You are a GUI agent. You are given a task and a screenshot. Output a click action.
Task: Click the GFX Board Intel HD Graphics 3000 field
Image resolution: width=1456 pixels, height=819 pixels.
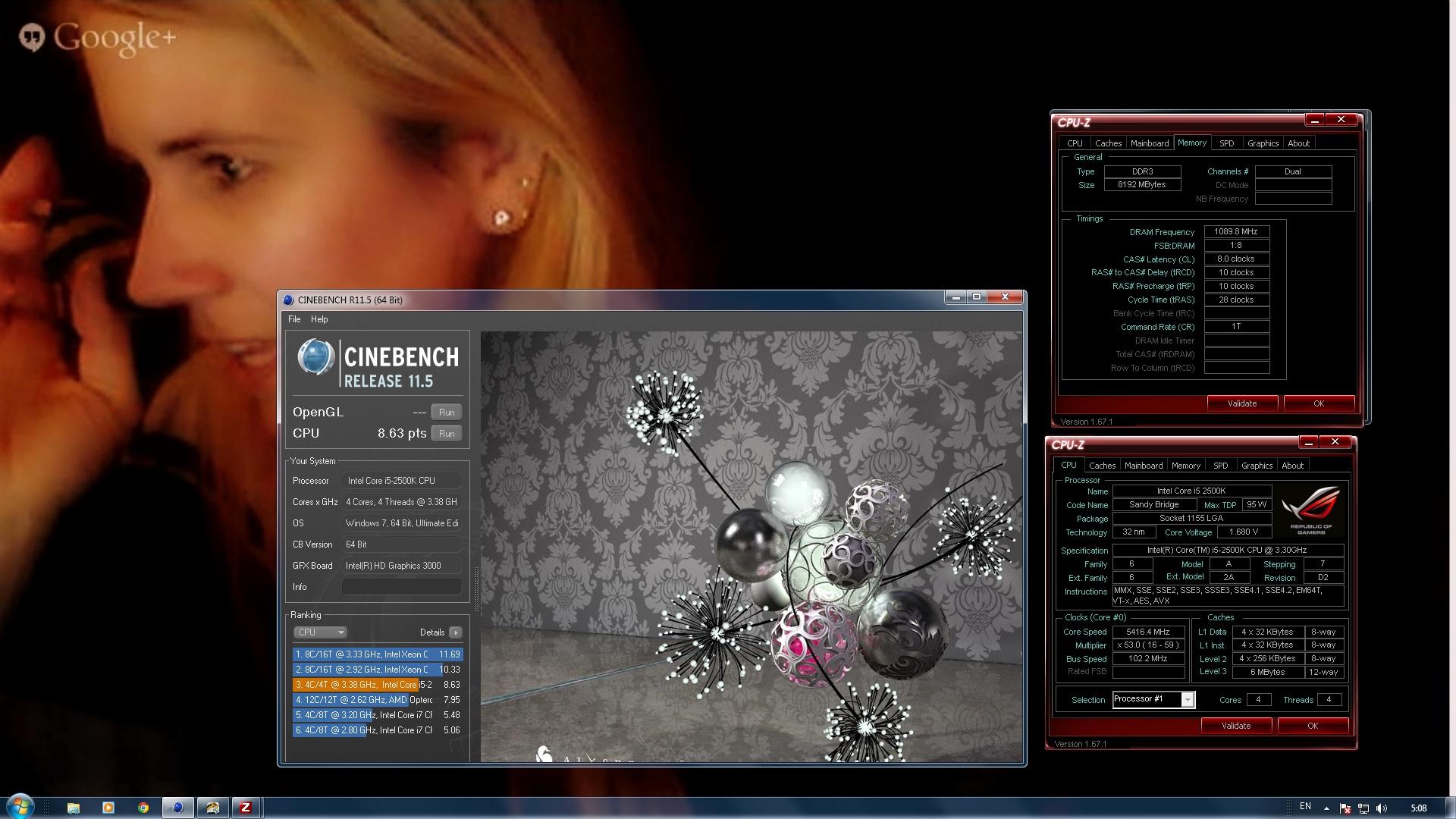pos(402,566)
